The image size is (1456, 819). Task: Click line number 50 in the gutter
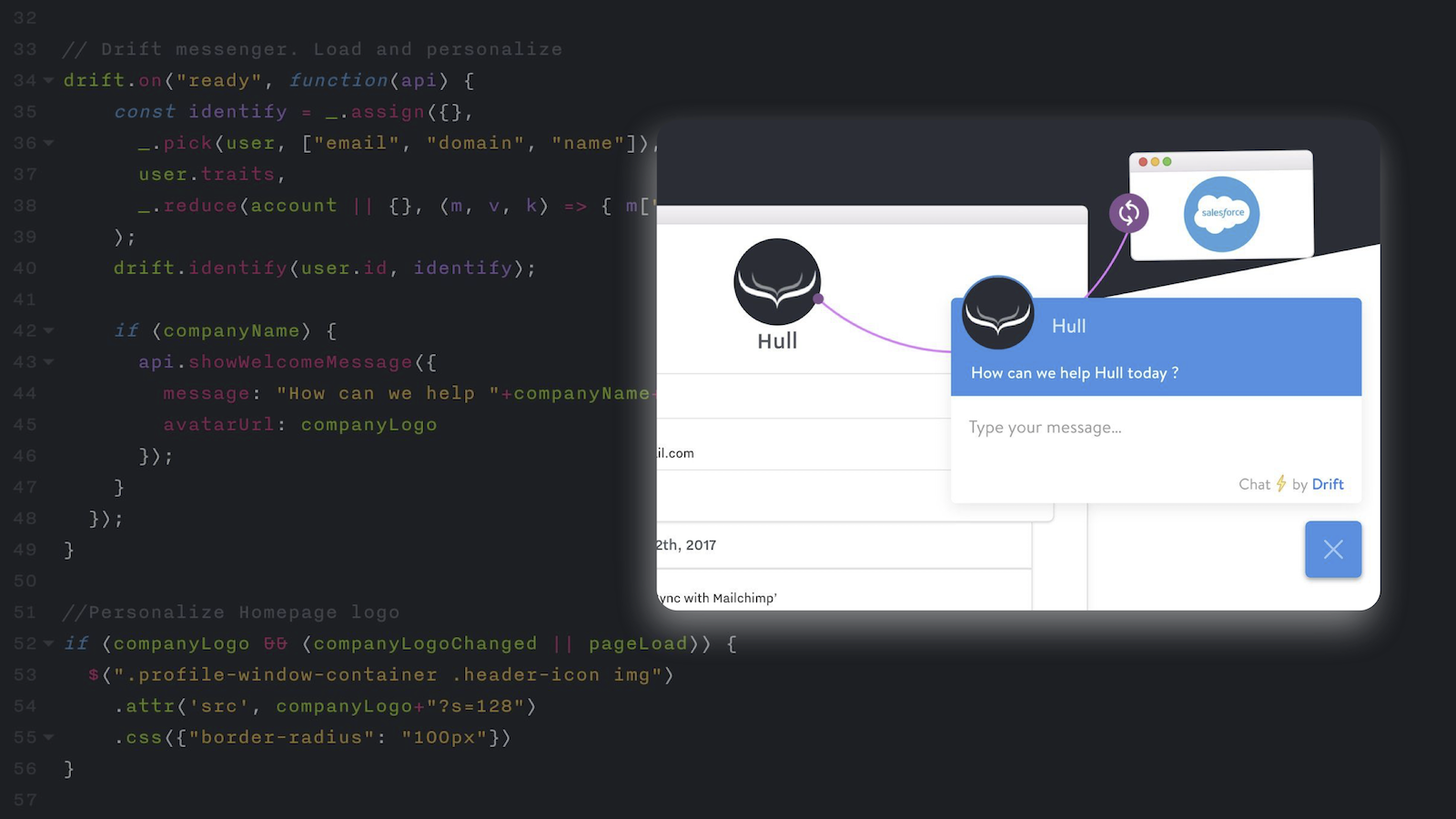tap(25, 581)
